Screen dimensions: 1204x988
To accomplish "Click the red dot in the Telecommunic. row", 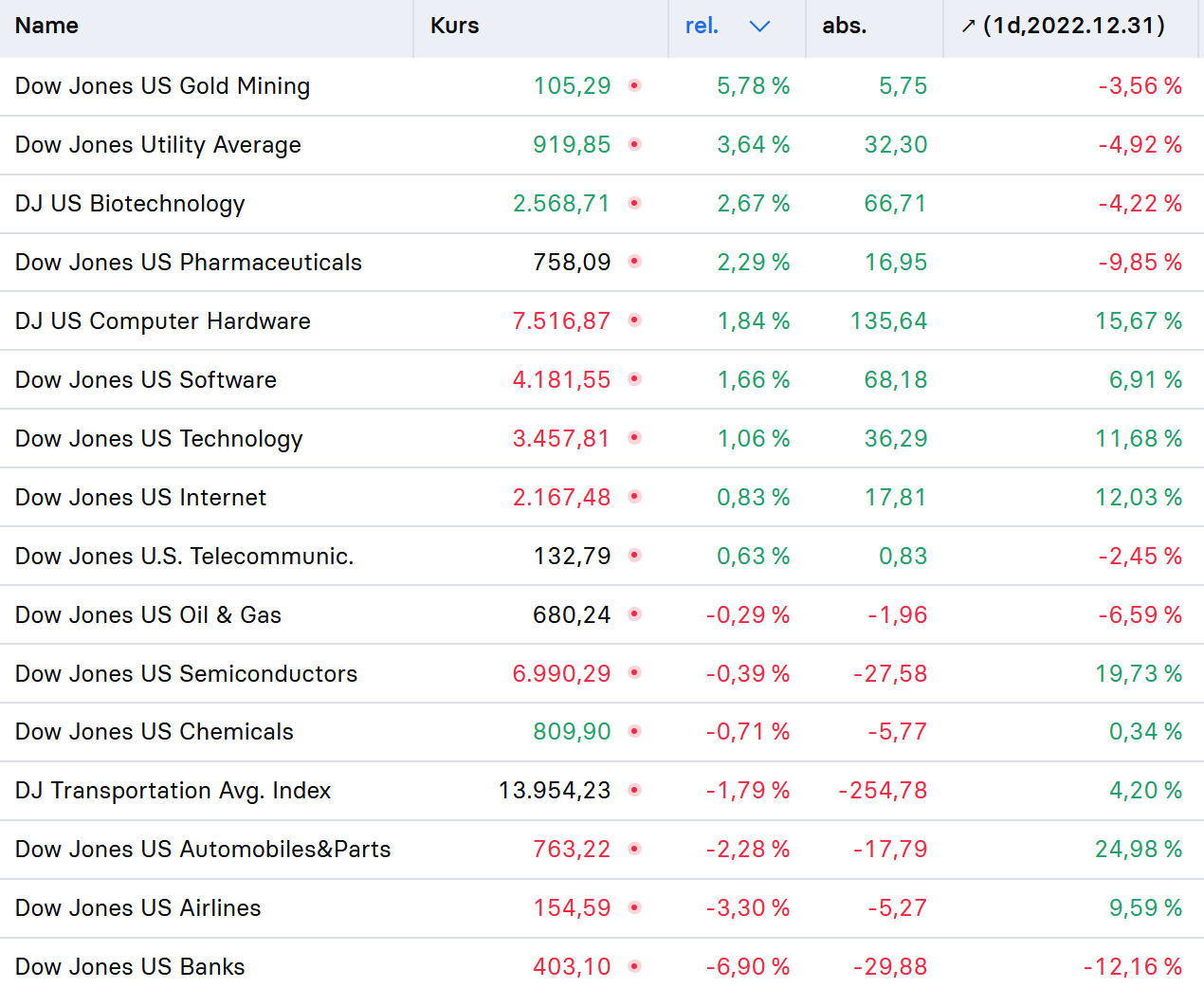I will [635, 556].
